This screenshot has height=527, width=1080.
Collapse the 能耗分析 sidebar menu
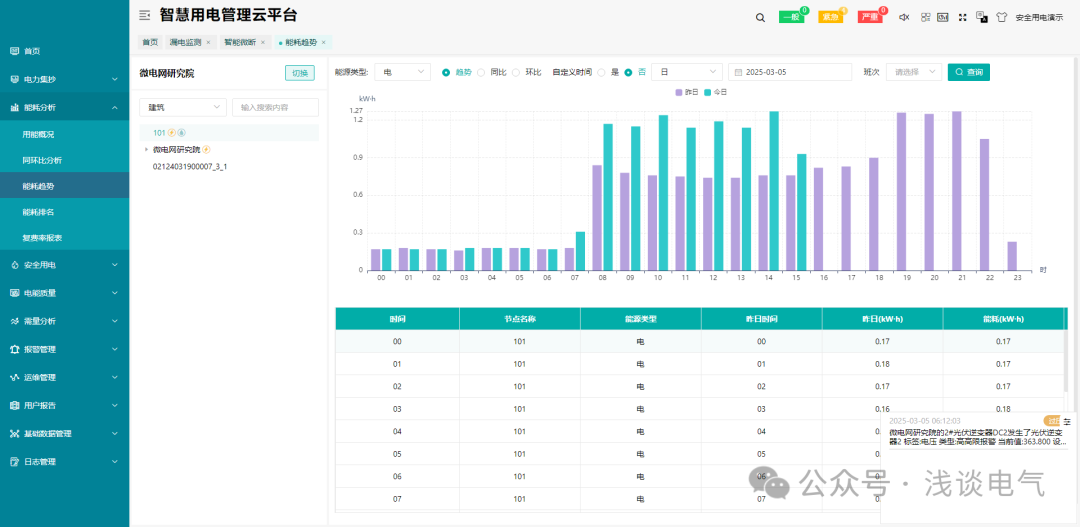click(64, 107)
